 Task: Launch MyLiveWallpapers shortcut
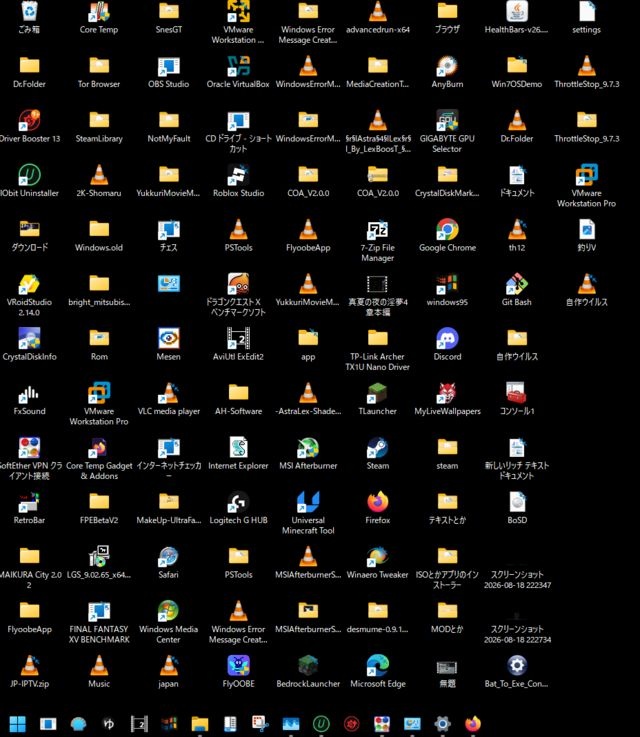447,393
